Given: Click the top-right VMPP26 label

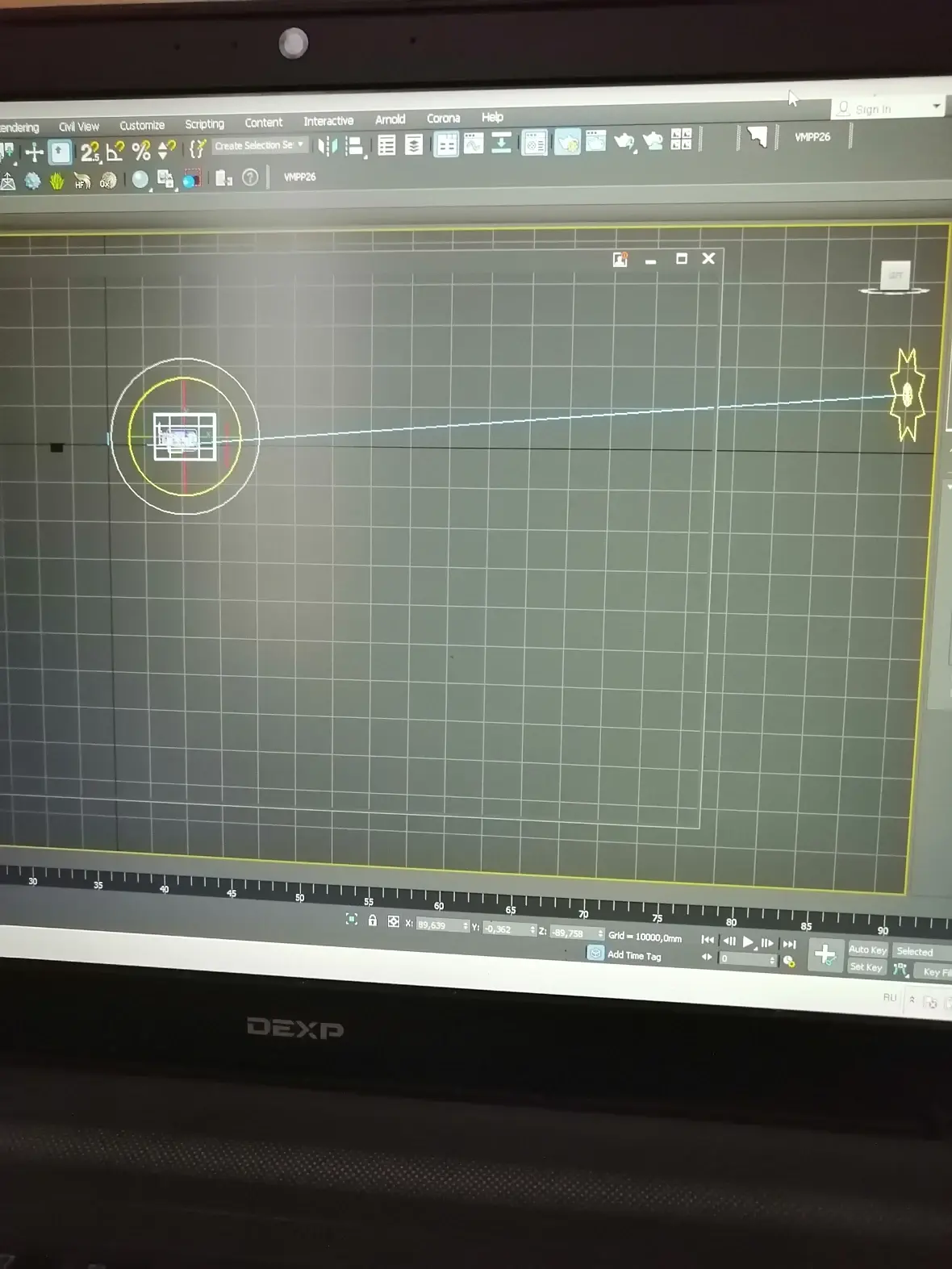Looking at the screenshot, I should pyautogui.click(x=812, y=136).
